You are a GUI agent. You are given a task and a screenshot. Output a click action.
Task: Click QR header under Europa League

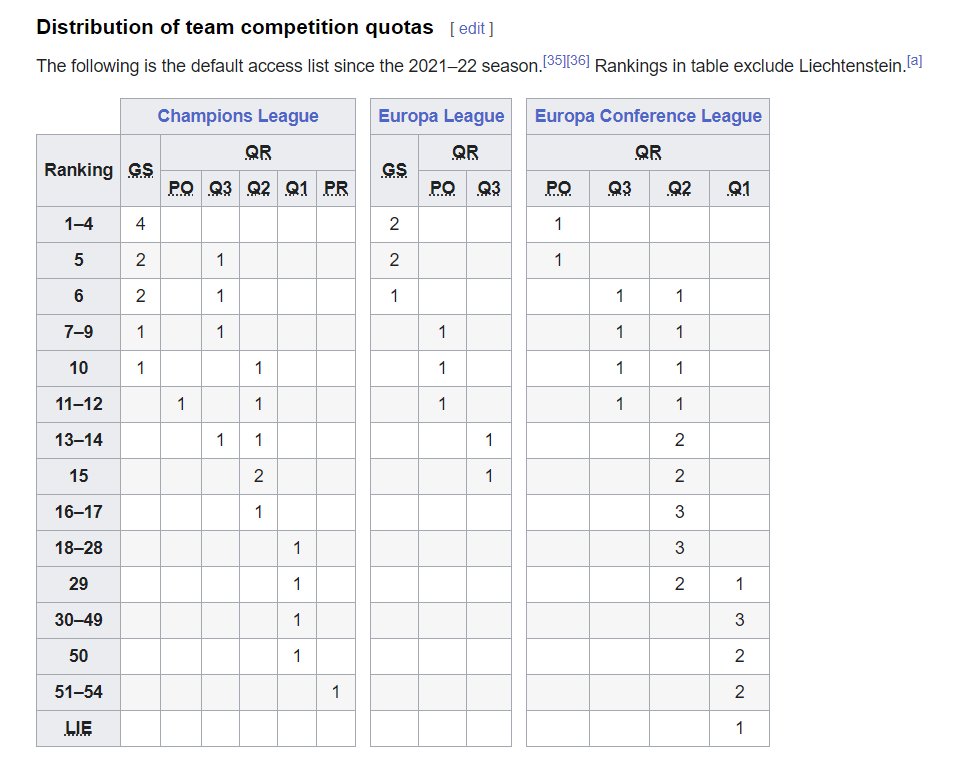465,152
